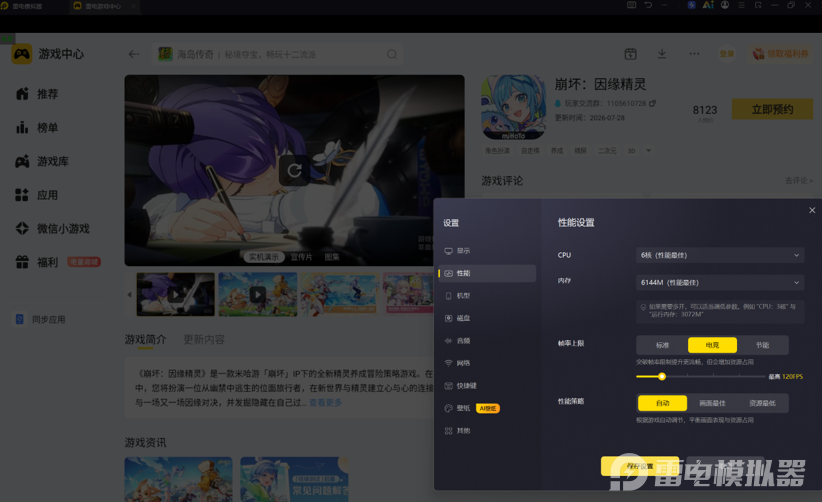Click the 游戏中心 logo icon
The height and width of the screenshot is (502, 822).
coord(21,54)
